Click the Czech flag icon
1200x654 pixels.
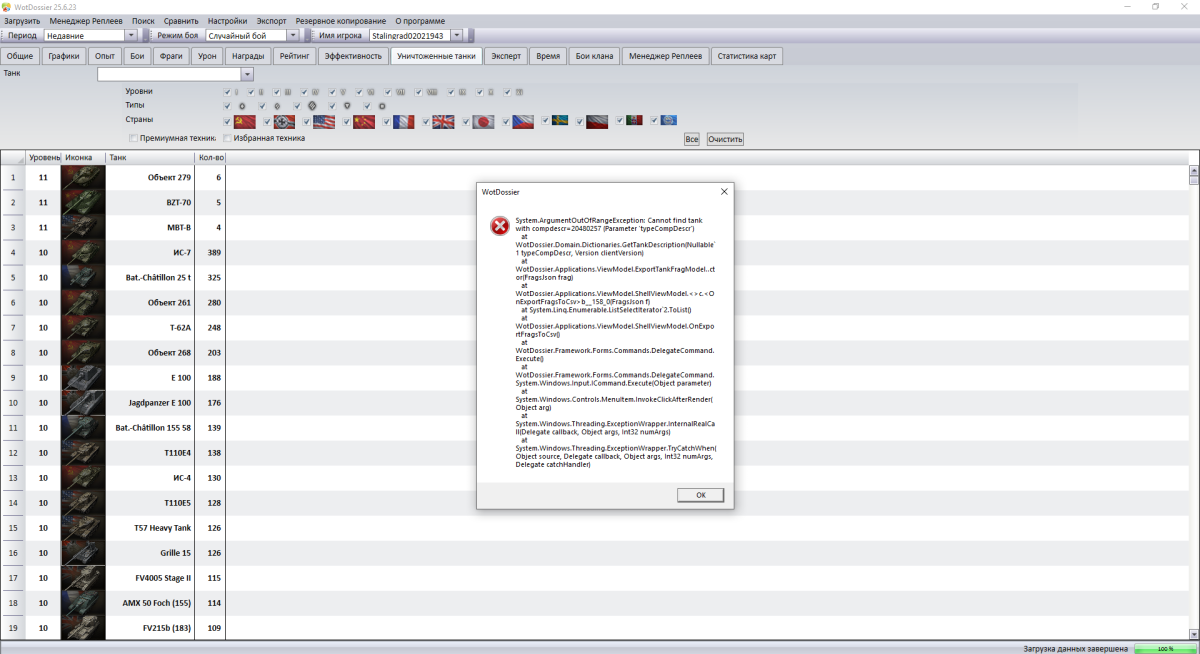click(x=523, y=122)
